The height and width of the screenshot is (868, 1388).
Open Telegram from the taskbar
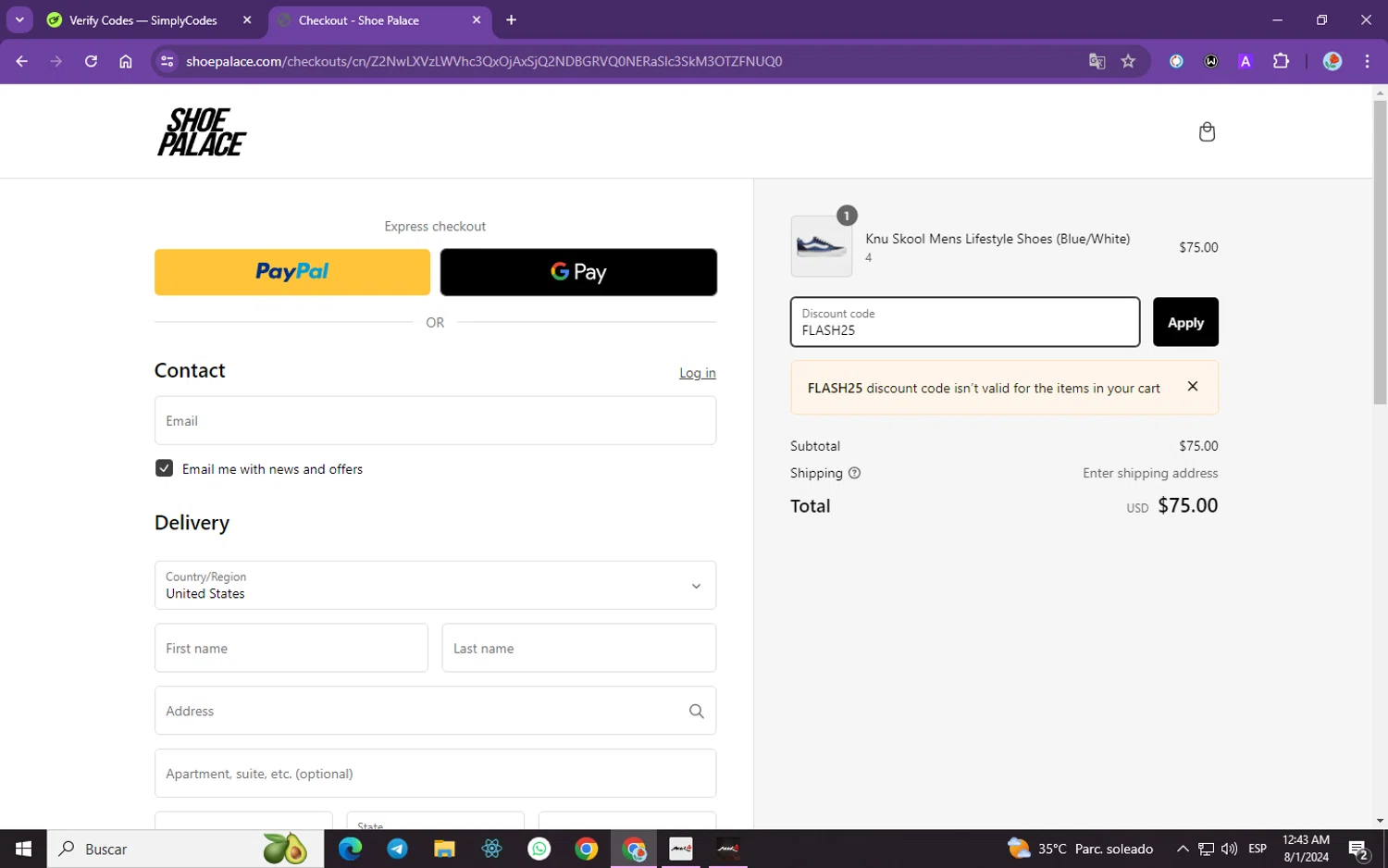click(397, 849)
